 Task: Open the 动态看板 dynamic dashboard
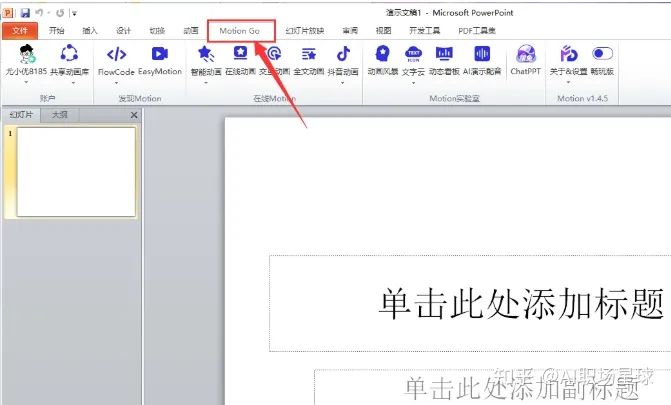[444, 54]
